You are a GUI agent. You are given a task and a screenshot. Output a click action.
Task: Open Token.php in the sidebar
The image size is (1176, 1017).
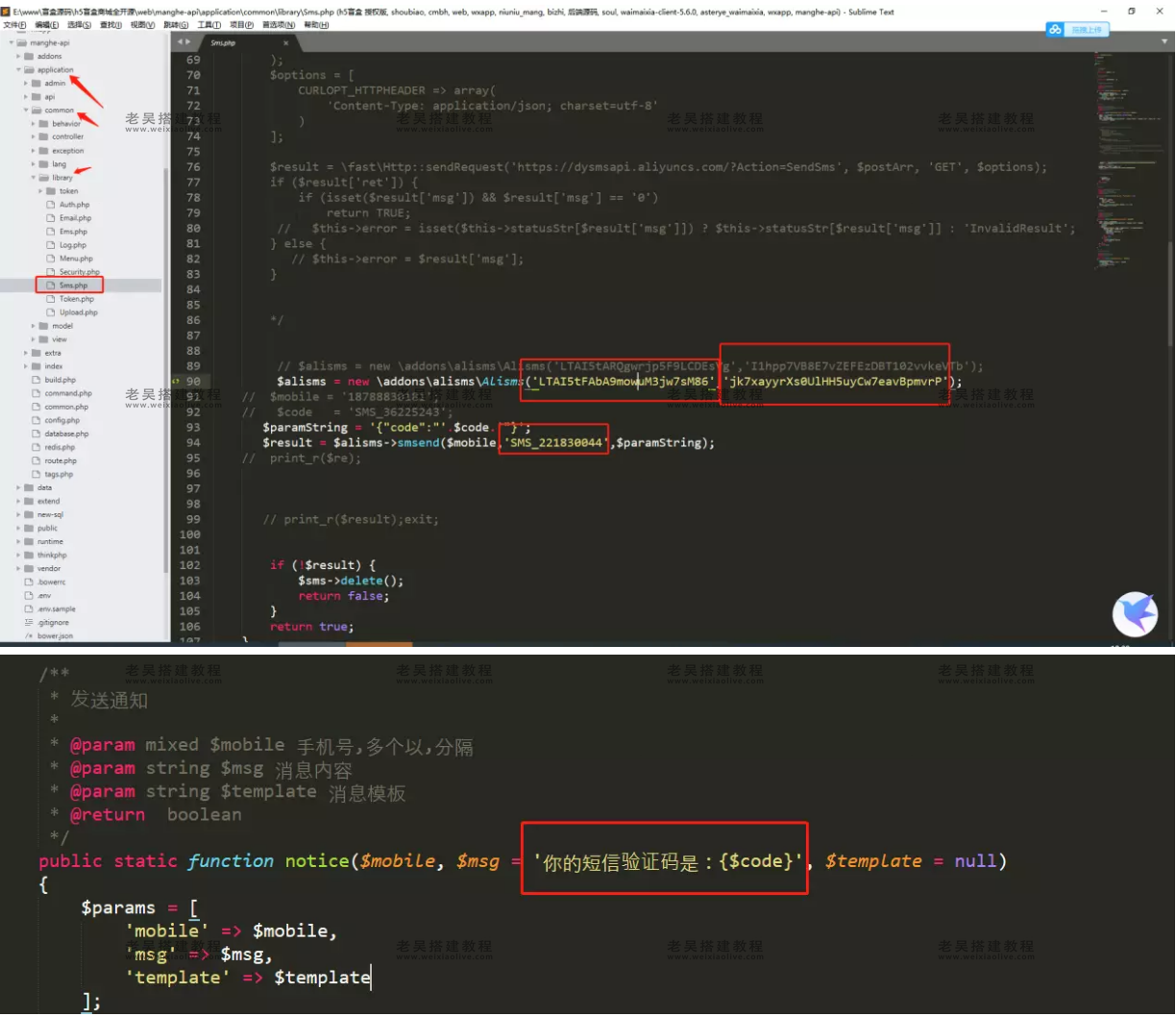76,299
